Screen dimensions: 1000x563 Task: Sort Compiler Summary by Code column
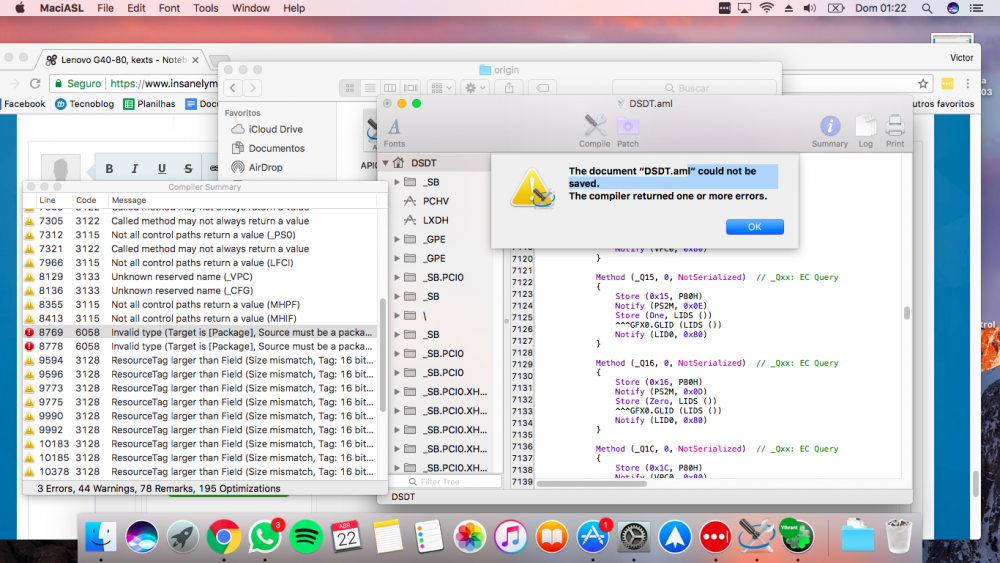[86, 200]
